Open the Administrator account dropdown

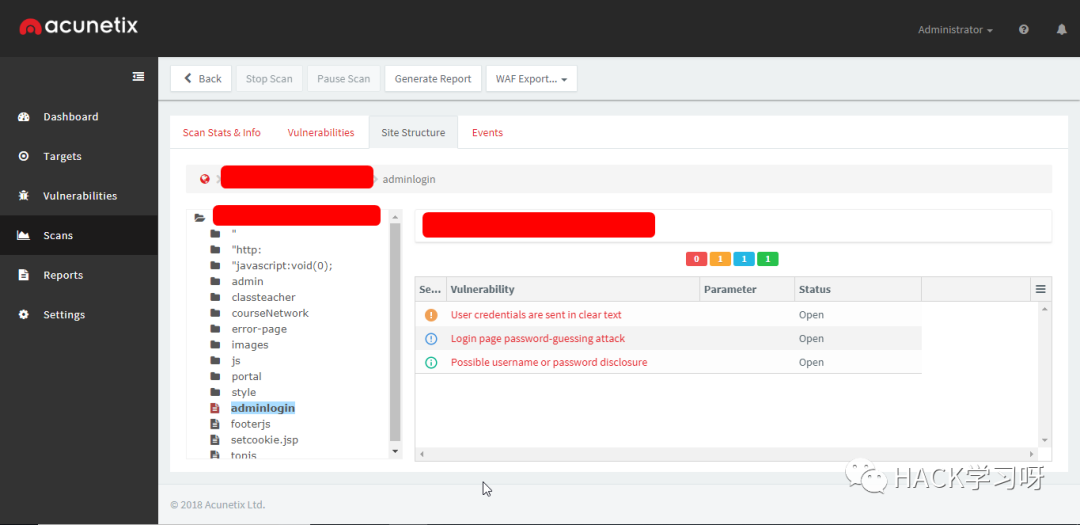coord(955,30)
